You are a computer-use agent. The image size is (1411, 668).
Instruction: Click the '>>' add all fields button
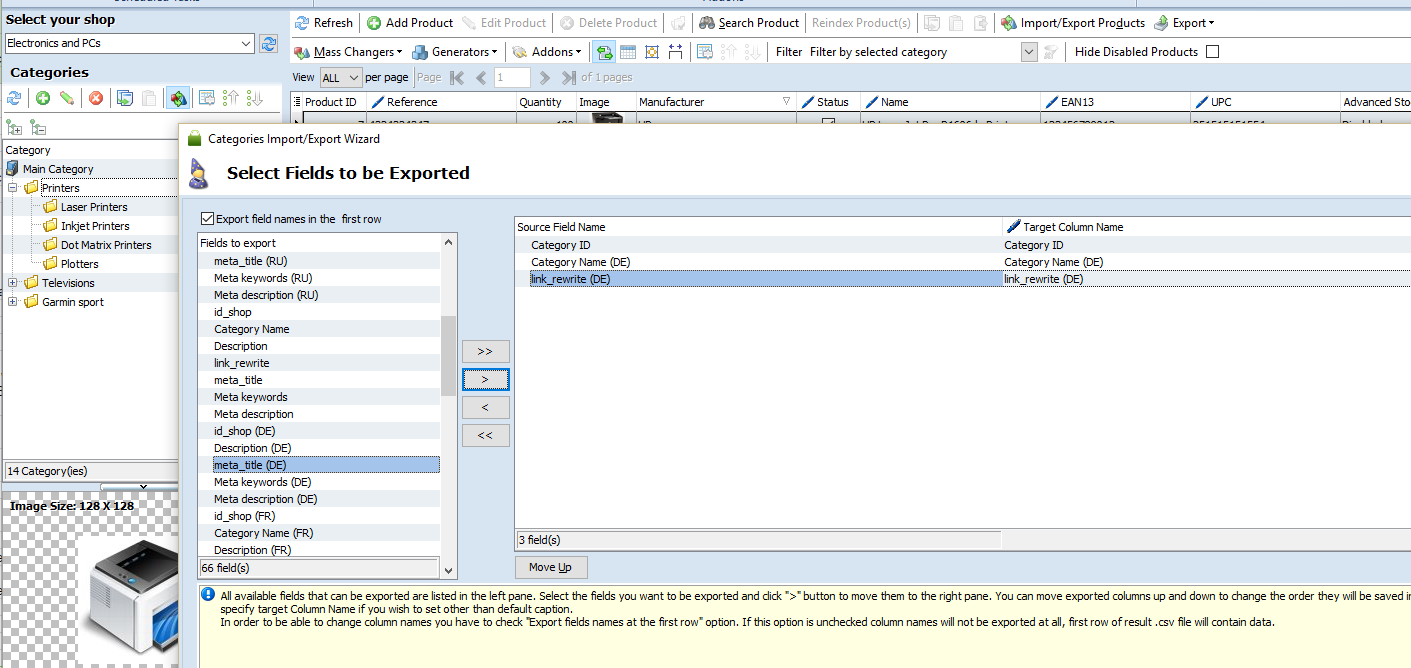point(485,352)
